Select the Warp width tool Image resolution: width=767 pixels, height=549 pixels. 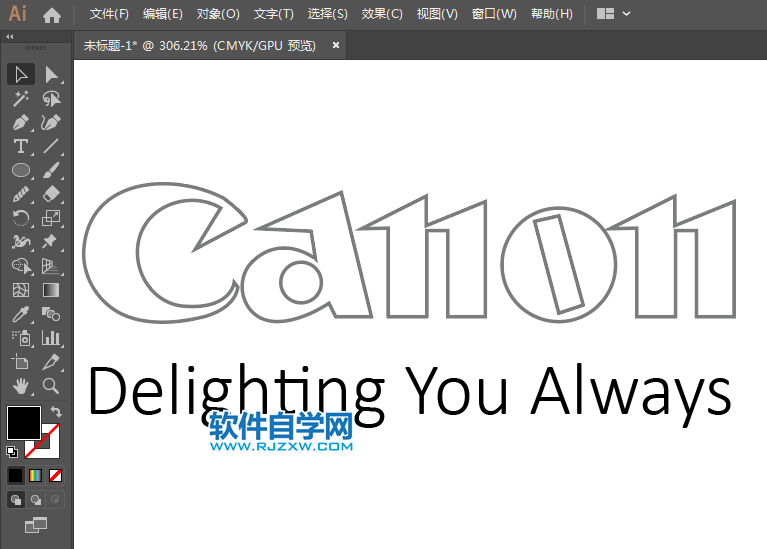[x=21, y=242]
